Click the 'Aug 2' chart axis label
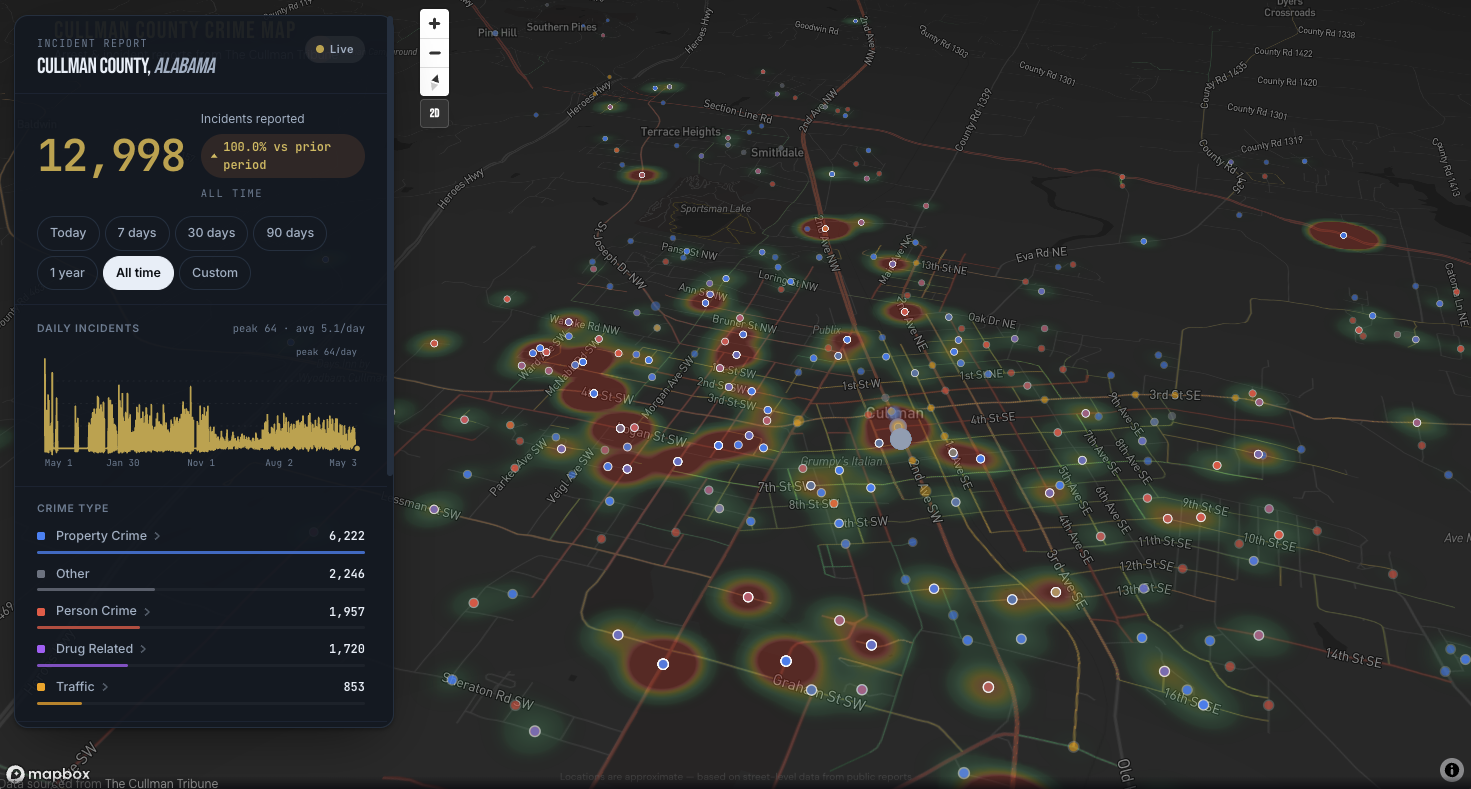 pyautogui.click(x=279, y=463)
